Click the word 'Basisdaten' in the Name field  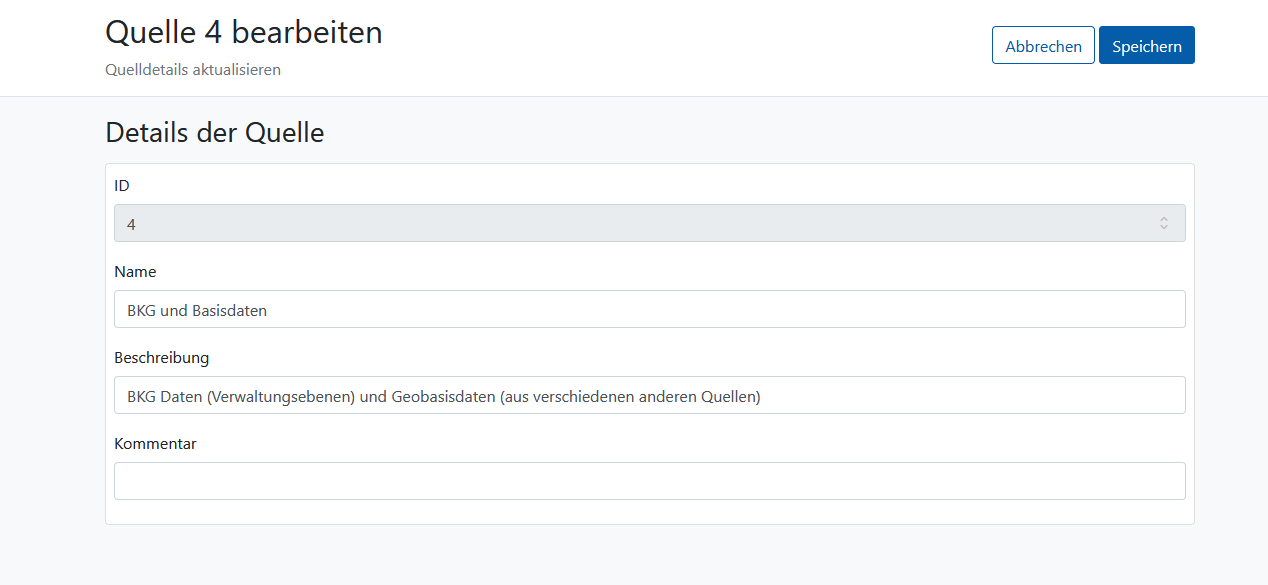[229, 310]
